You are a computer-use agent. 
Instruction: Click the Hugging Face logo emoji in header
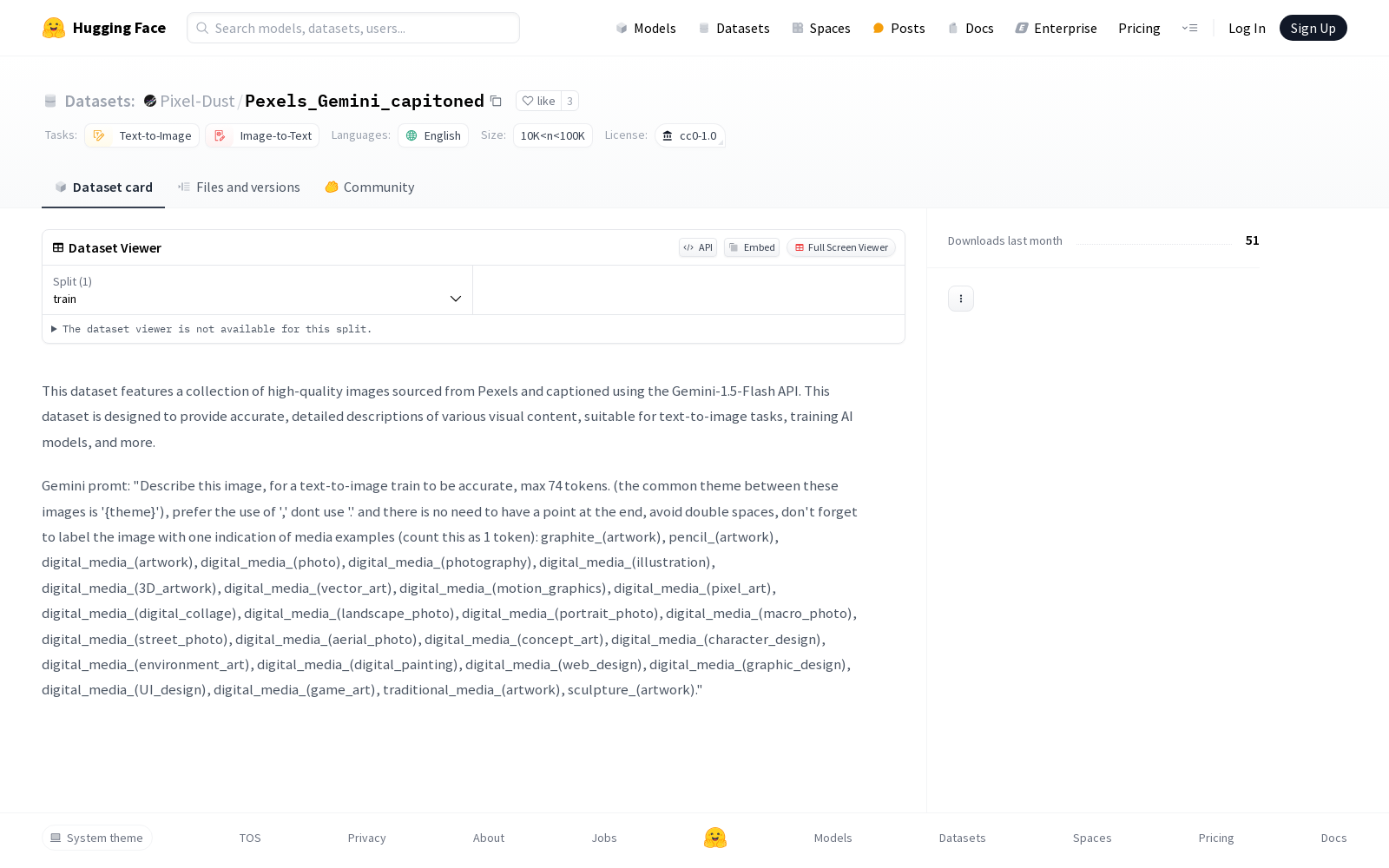click(x=54, y=28)
